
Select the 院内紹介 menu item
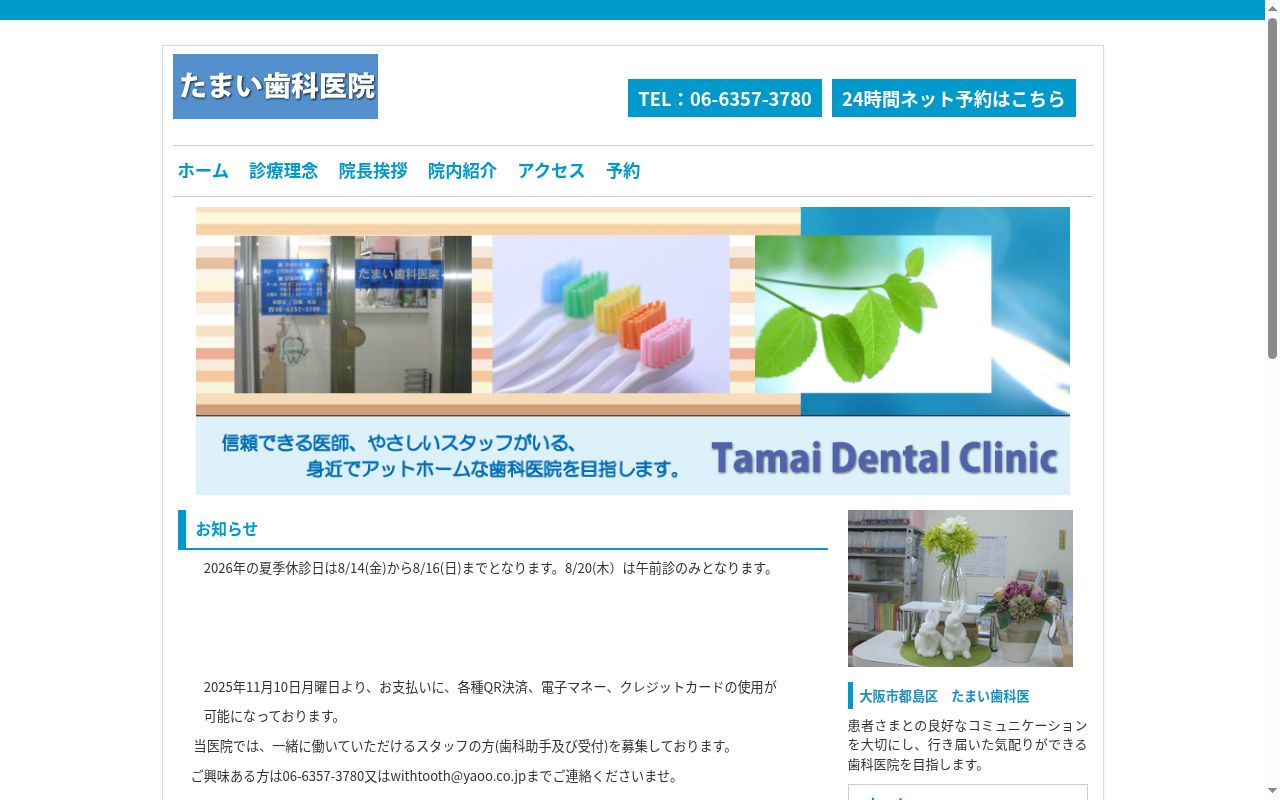pos(462,171)
